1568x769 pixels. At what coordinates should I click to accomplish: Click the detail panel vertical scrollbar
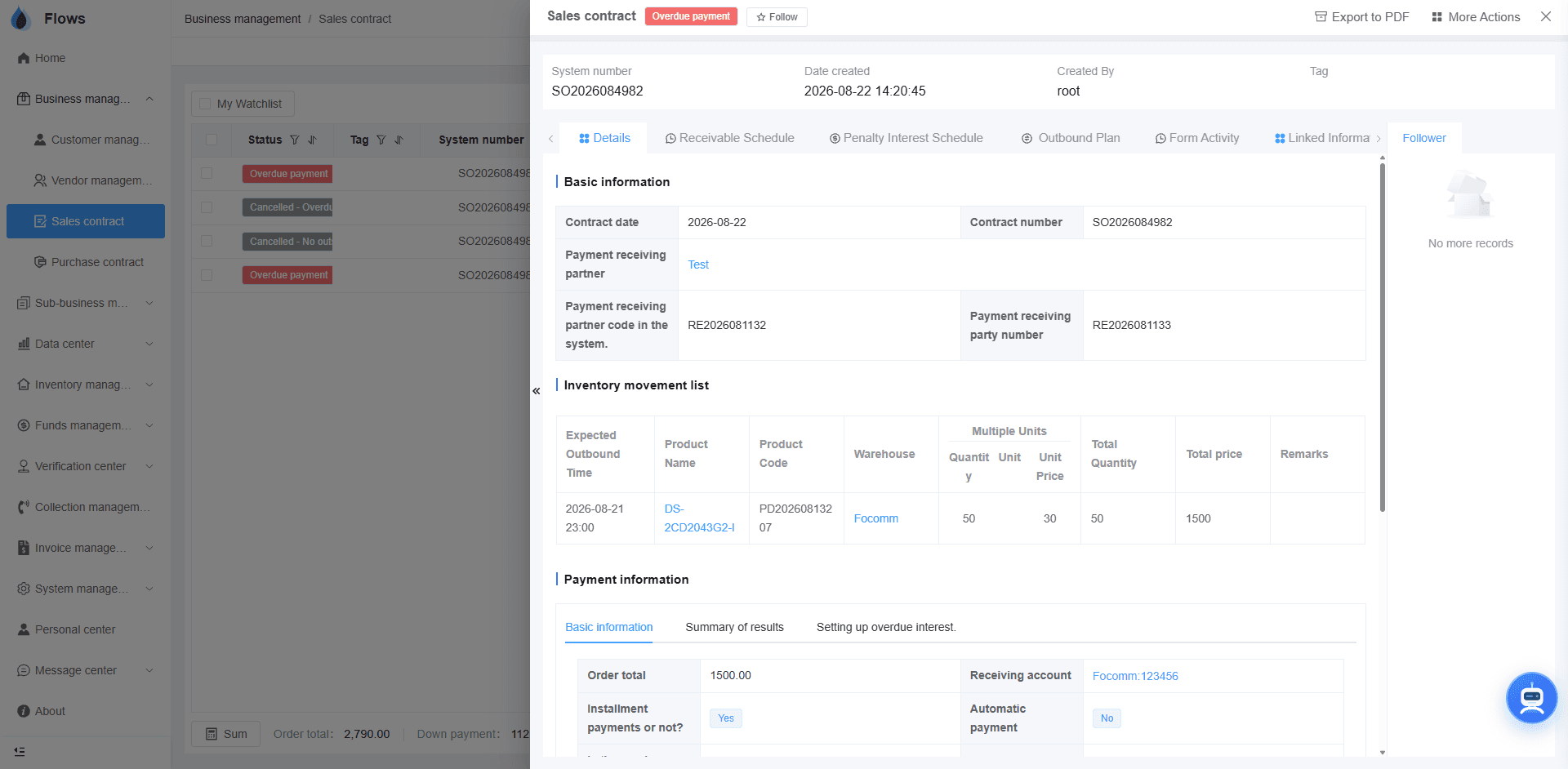(x=1382, y=338)
